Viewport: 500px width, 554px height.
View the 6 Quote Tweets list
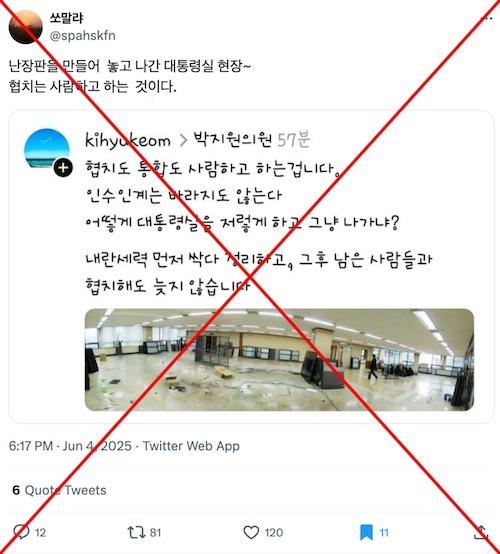(x=59, y=490)
